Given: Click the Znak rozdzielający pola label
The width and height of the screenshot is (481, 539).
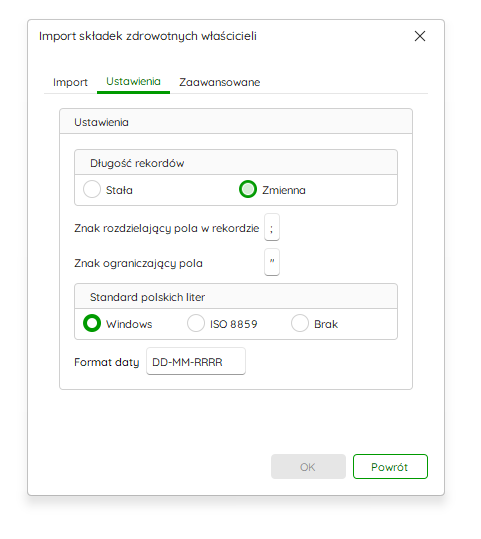Looking at the screenshot, I should coord(167,228).
